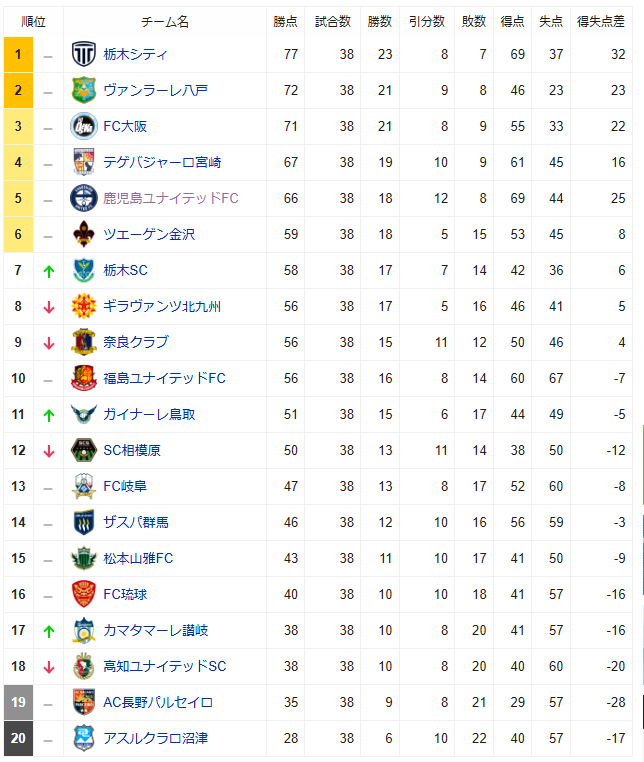Screen dimensions: 644x762
Task: Click the 栃木シティ team crest icon
Action: tap(83, 54)
